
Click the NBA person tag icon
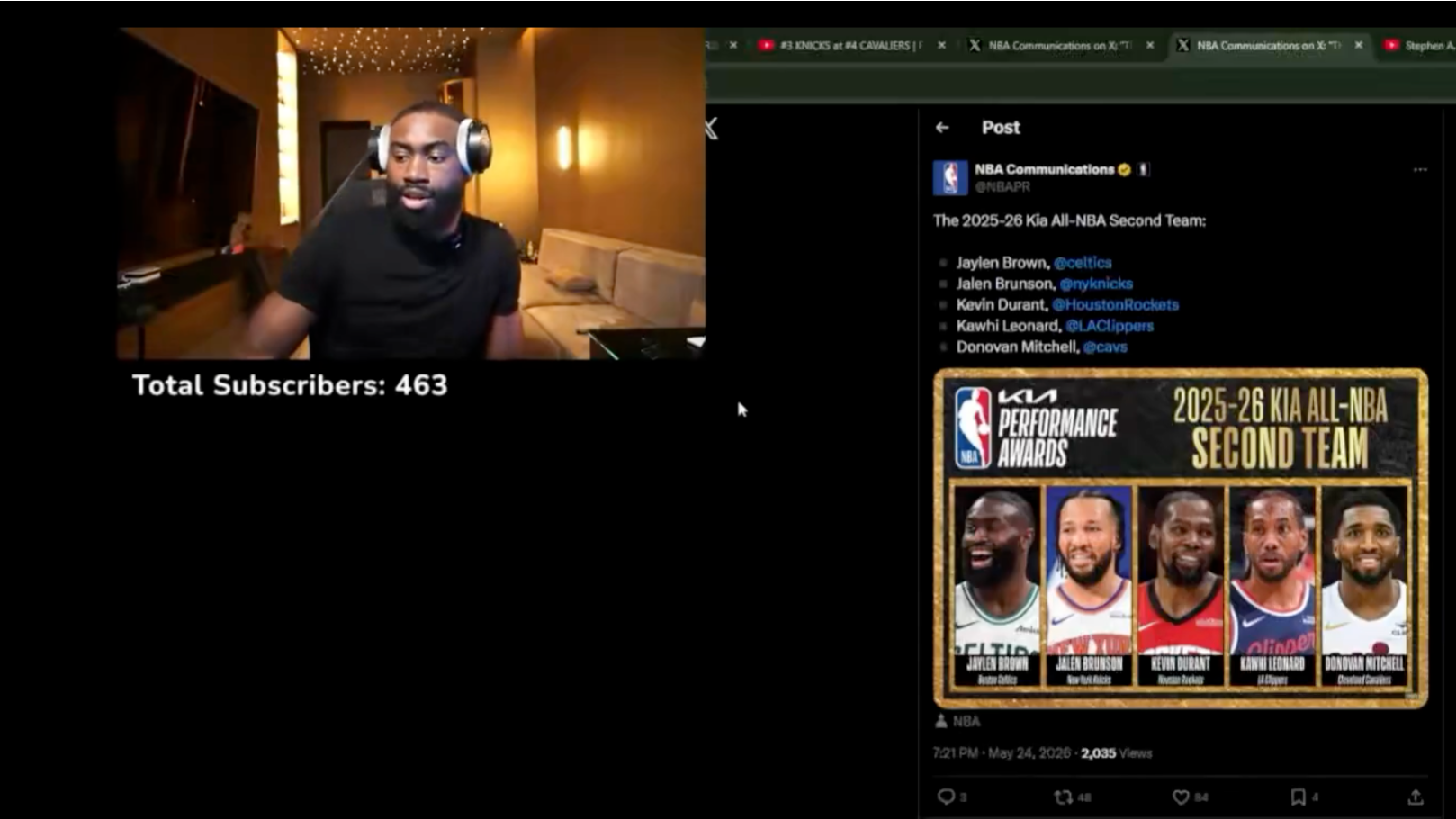coord(941,721)
